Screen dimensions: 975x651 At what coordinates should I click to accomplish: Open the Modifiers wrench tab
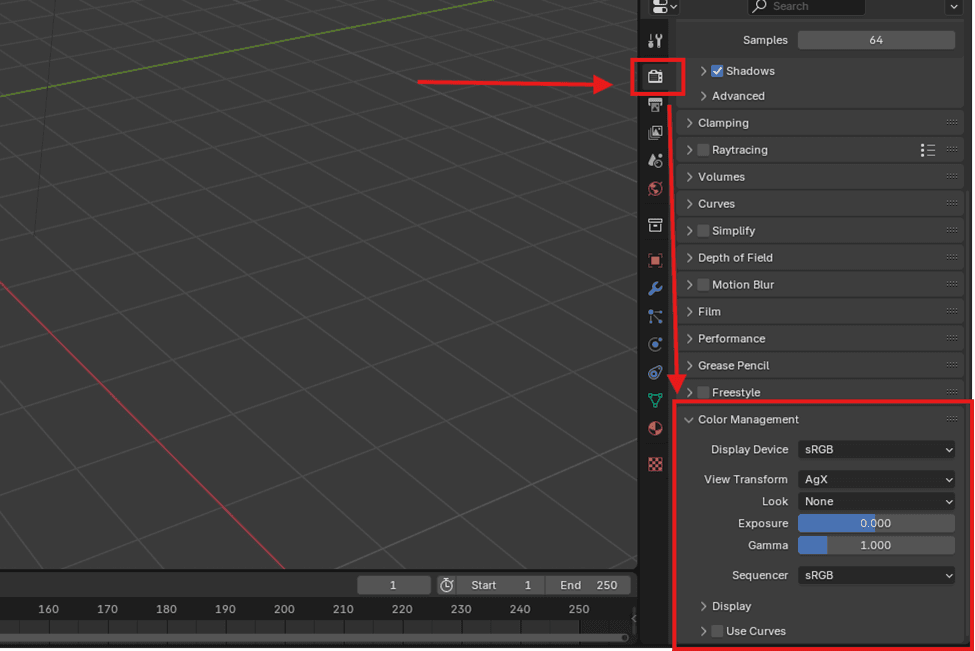point(656,288)
